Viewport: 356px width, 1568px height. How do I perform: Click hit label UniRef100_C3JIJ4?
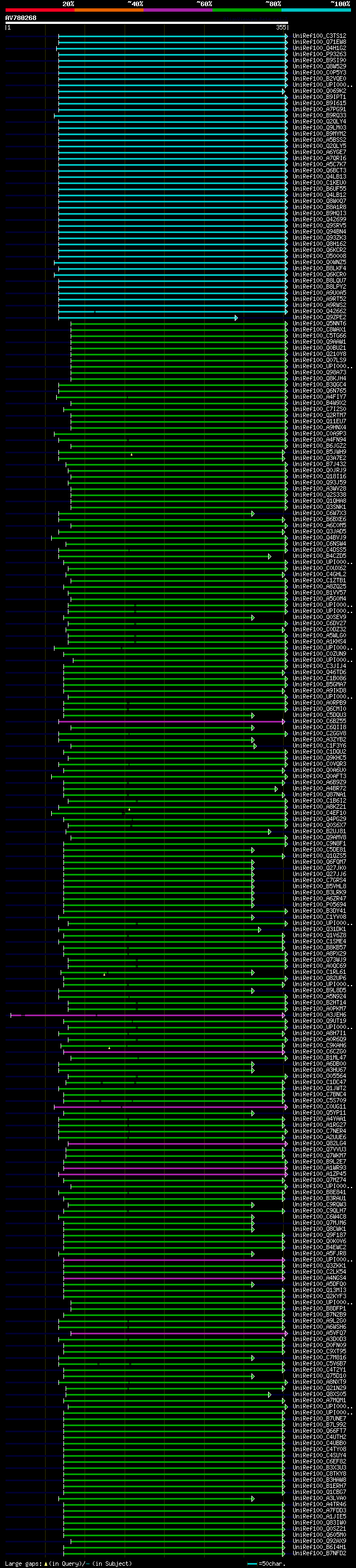(x=319, y=666)
